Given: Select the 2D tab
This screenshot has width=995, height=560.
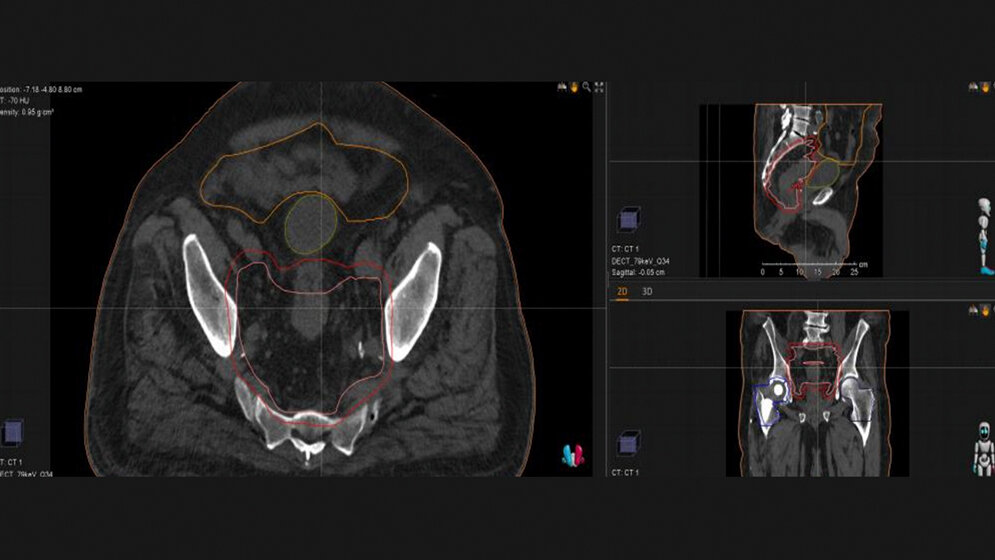Looking at the screenshot, I should (x=621, y=292).
